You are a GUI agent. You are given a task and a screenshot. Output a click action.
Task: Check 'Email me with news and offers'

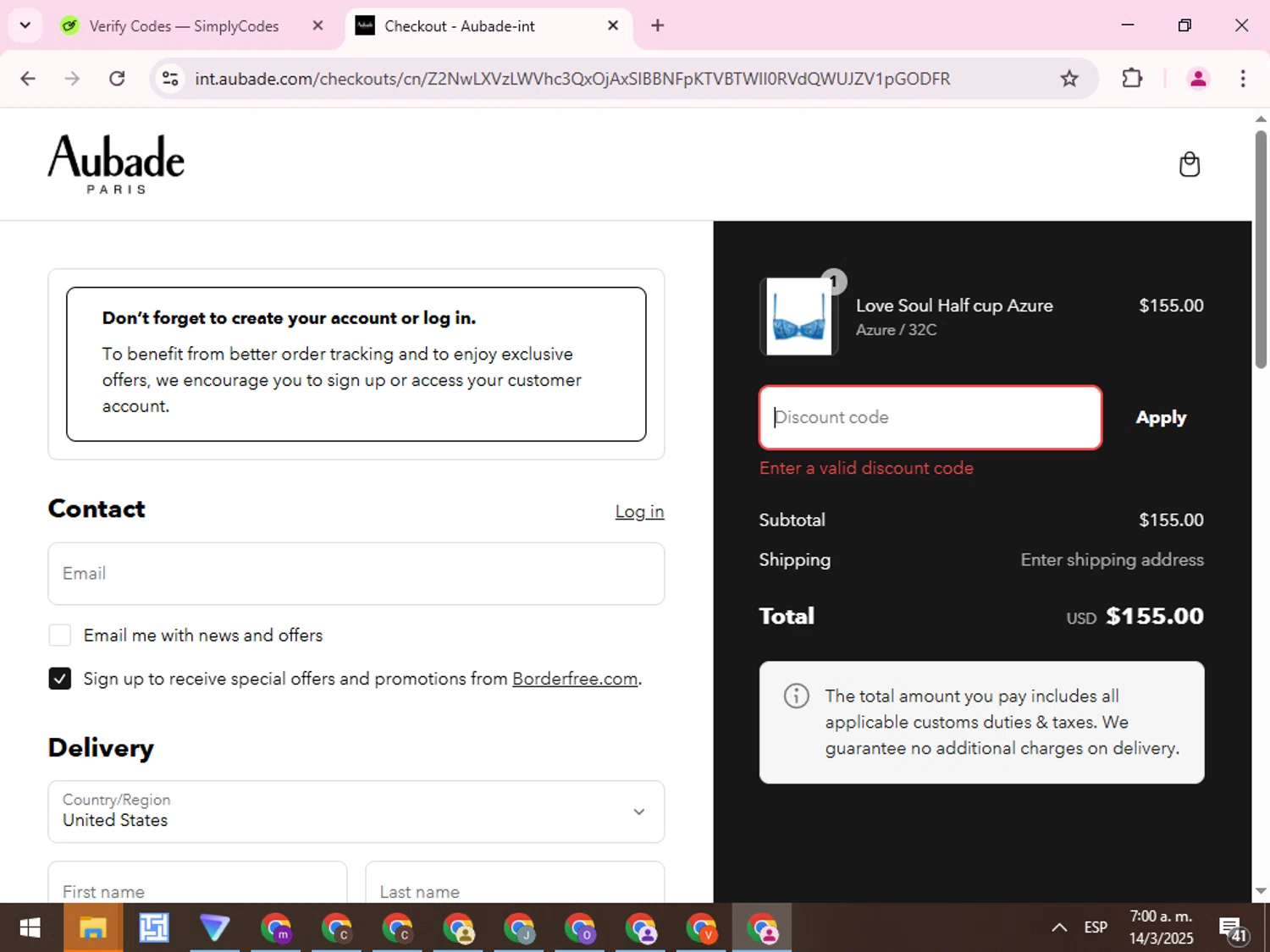pyautogui.click(x=60, y=635)
